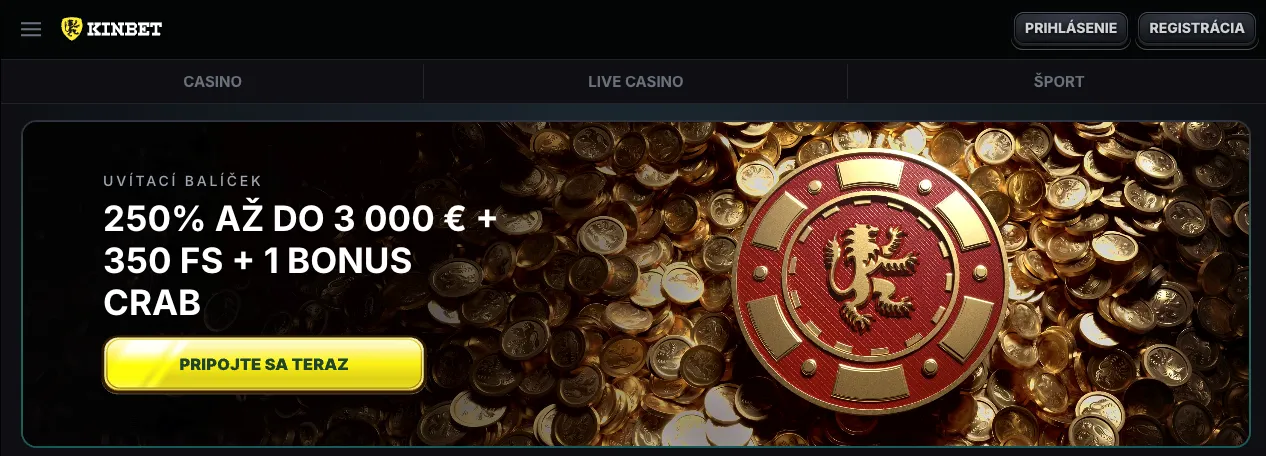
Task: Click the Uvítací balíček label
Action: click(x=183, y=181)
